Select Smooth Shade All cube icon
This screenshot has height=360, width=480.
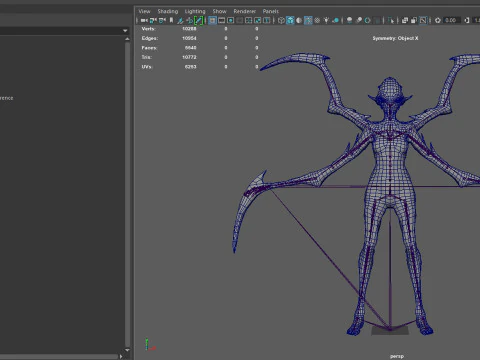(x=290, y=21)
